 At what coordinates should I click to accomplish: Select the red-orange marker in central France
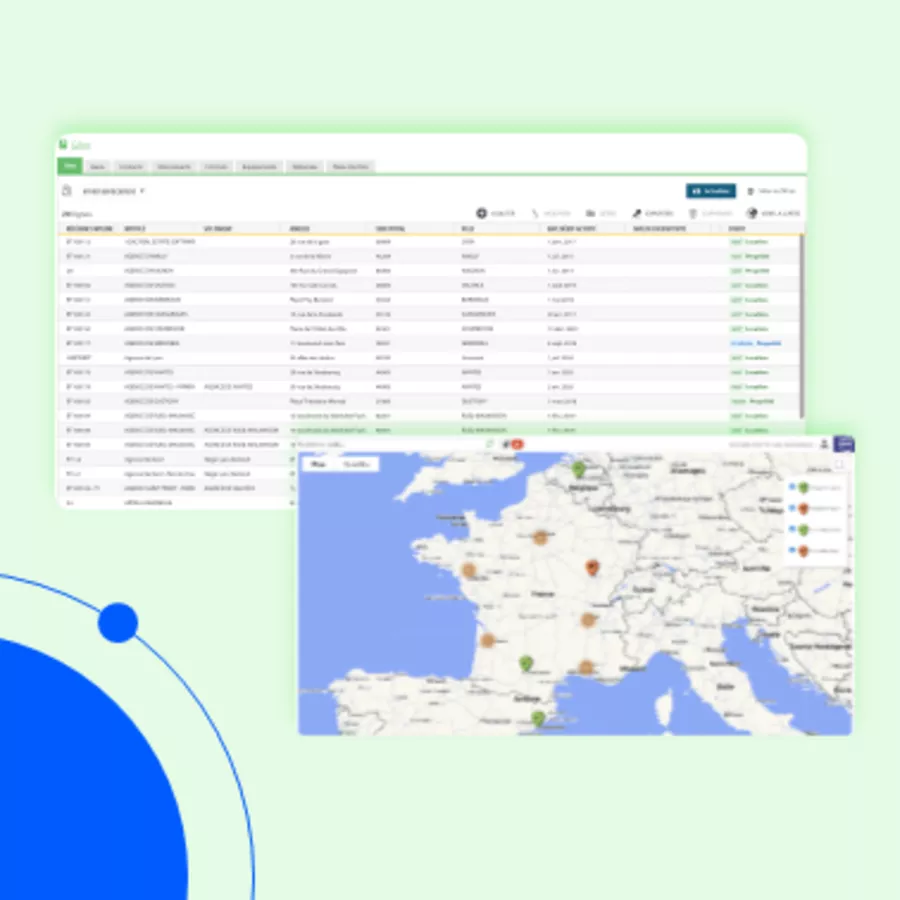[x=591, y=567]
